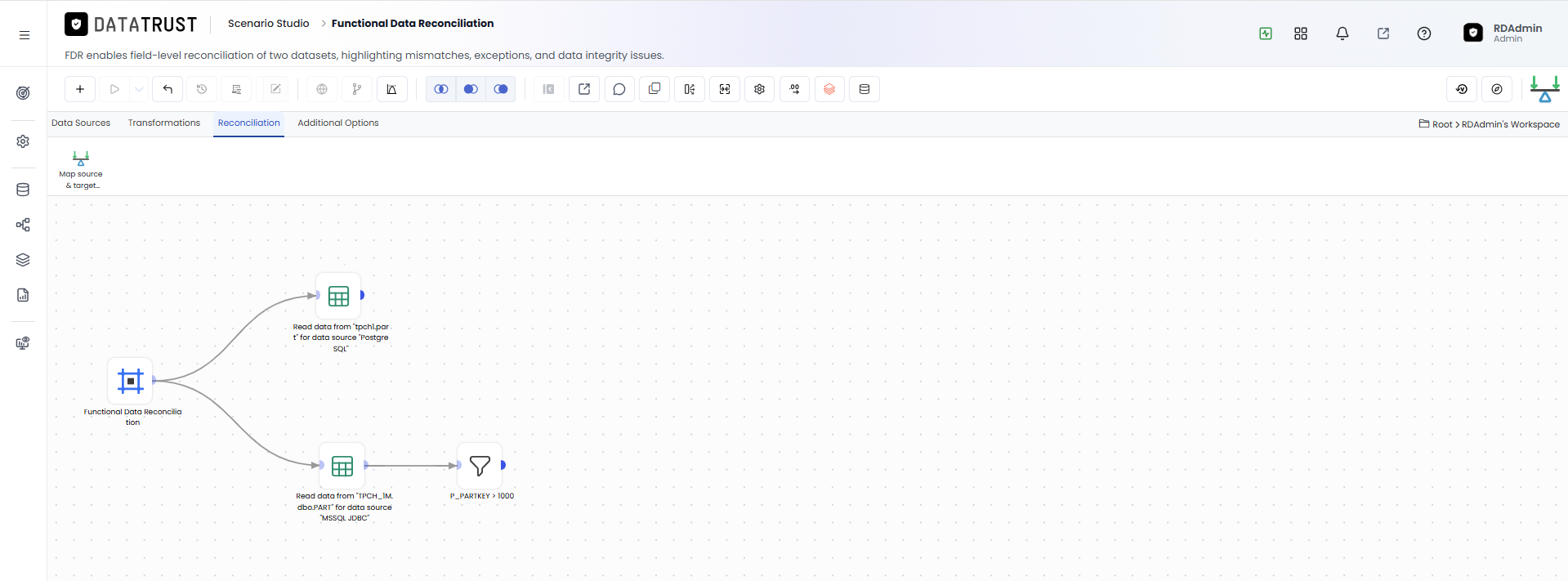Image resolution: width=1568 pixels, height=581 pixels.
Task: Expand the run button dropdown arrow
Action: click(x=140, y=89)
